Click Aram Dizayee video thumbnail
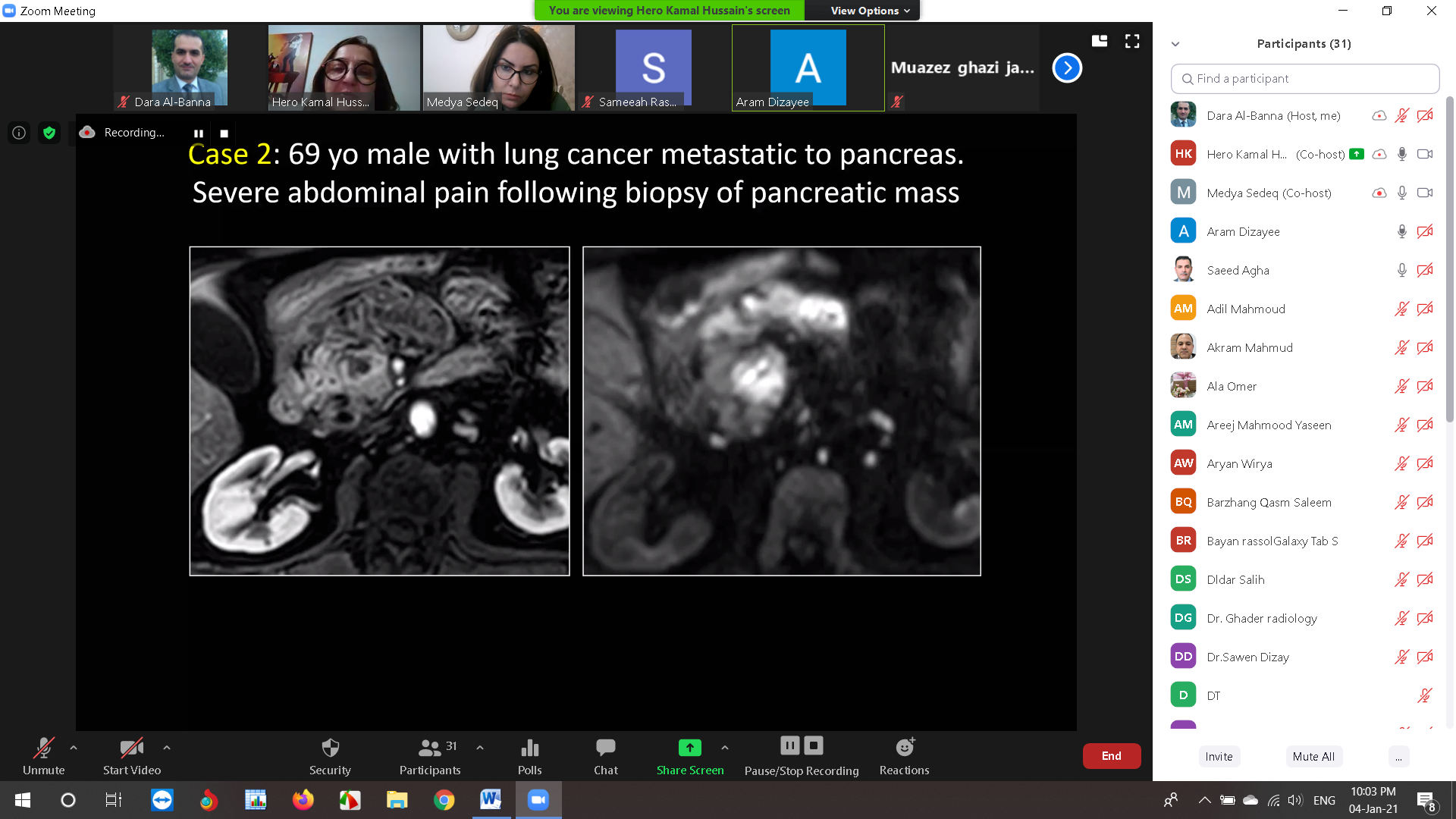 pos(808,68)
